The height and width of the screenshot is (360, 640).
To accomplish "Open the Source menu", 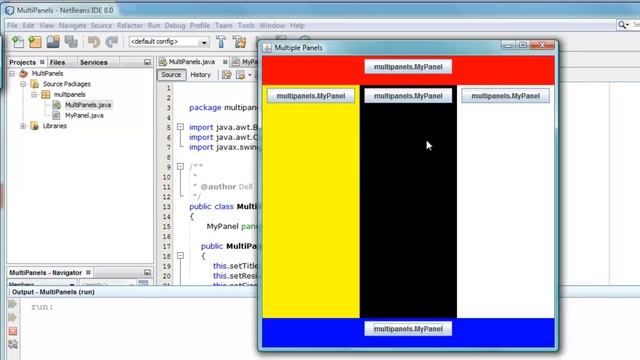I will pos(101,25).
